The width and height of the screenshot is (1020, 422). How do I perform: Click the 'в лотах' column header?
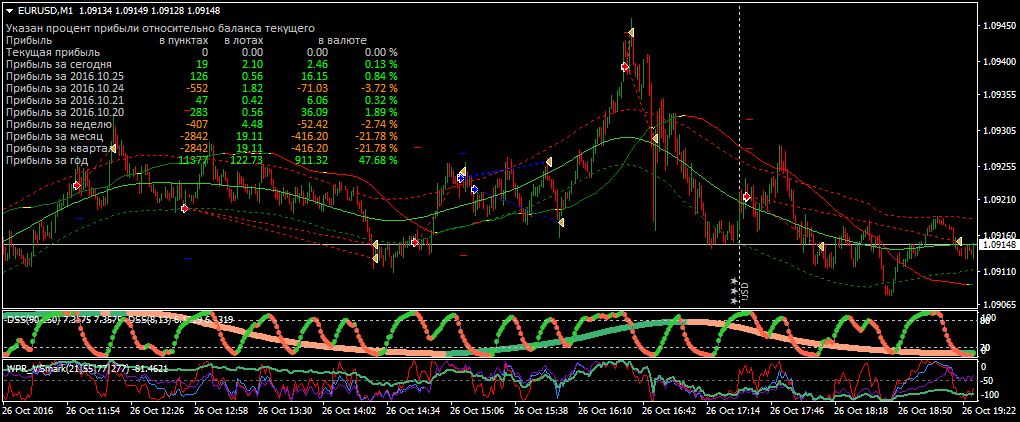(x=243, y=41)
